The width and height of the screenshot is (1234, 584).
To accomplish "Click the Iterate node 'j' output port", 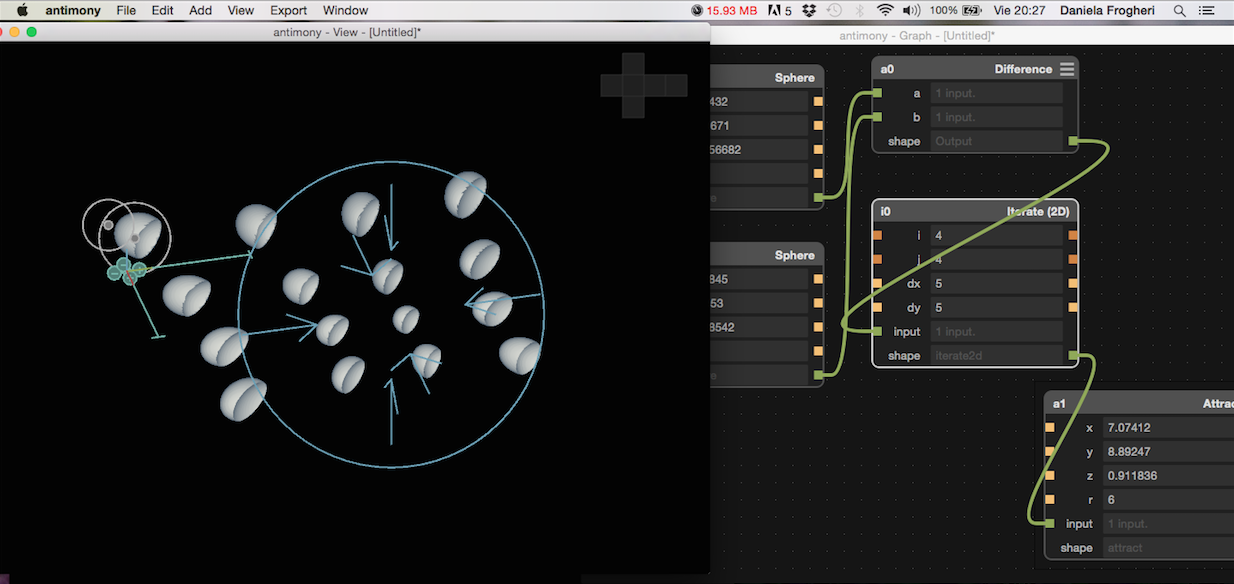I will pos(1073,260).
